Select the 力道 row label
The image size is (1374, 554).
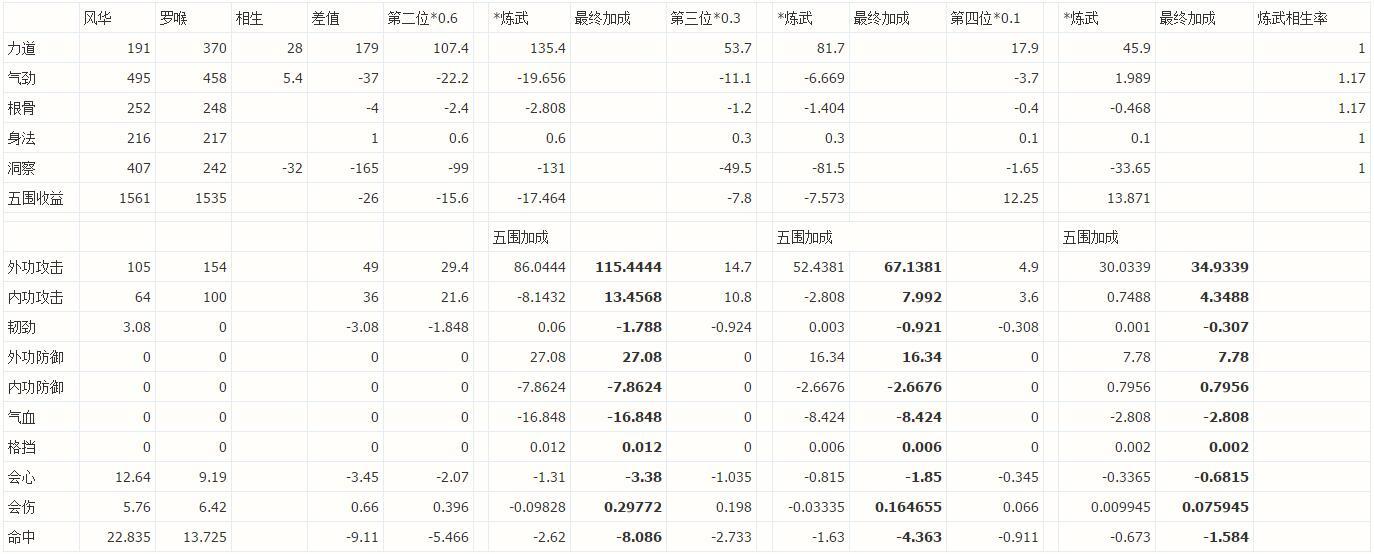point(21,48)
